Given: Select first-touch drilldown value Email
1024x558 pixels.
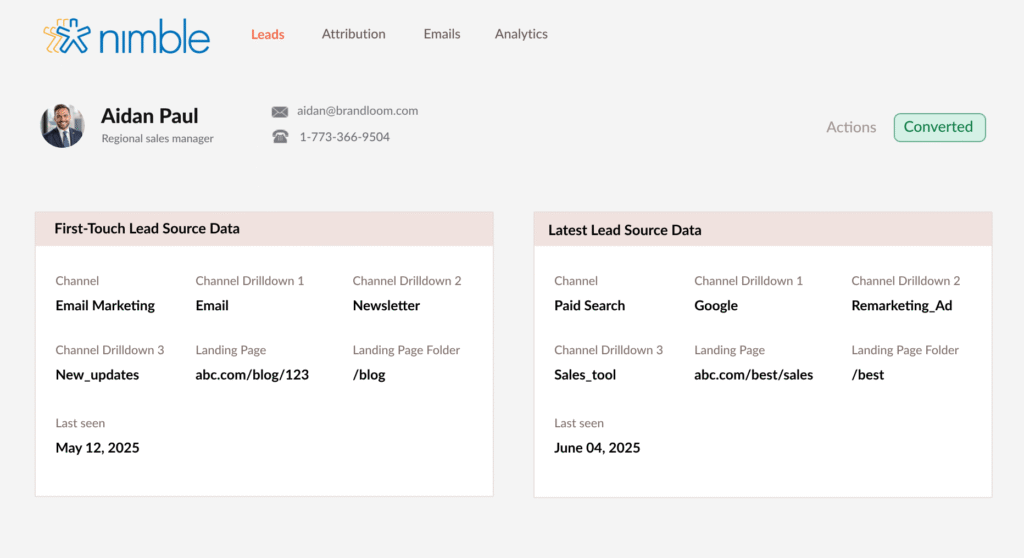Looking at the screenshot, I should pos(212,306).
